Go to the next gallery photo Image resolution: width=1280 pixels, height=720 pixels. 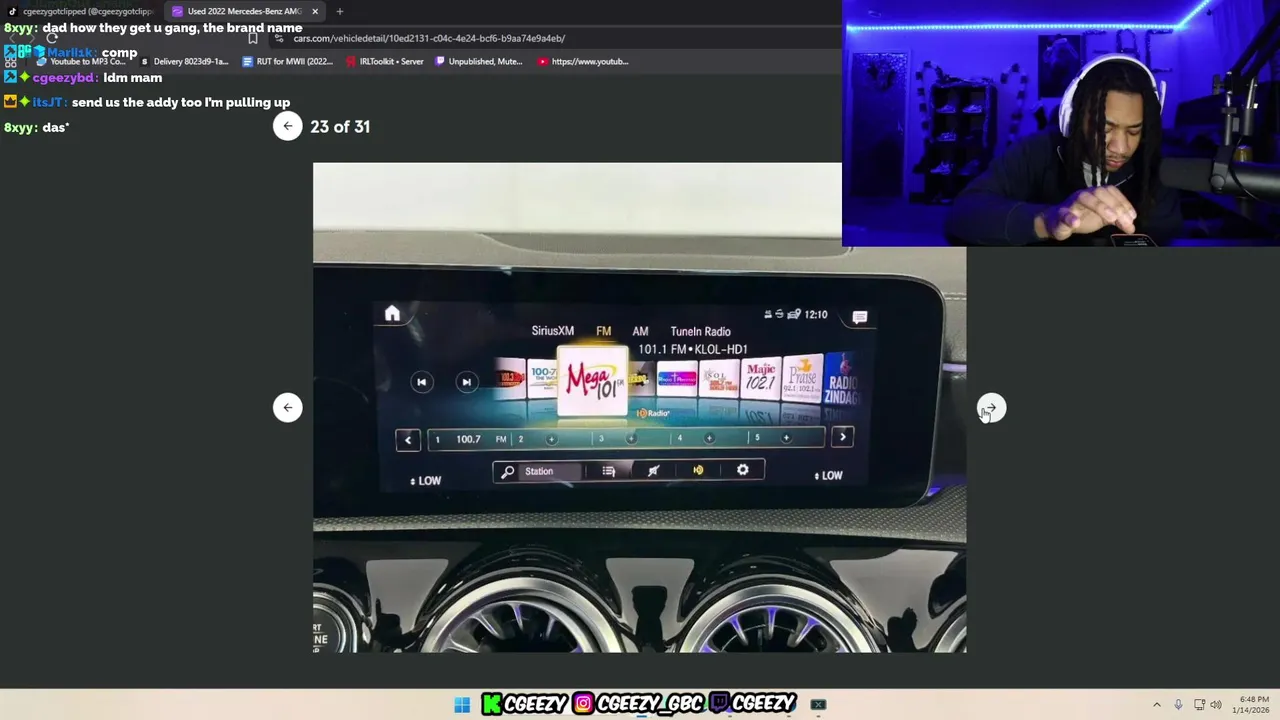click(x=991, y=408)
